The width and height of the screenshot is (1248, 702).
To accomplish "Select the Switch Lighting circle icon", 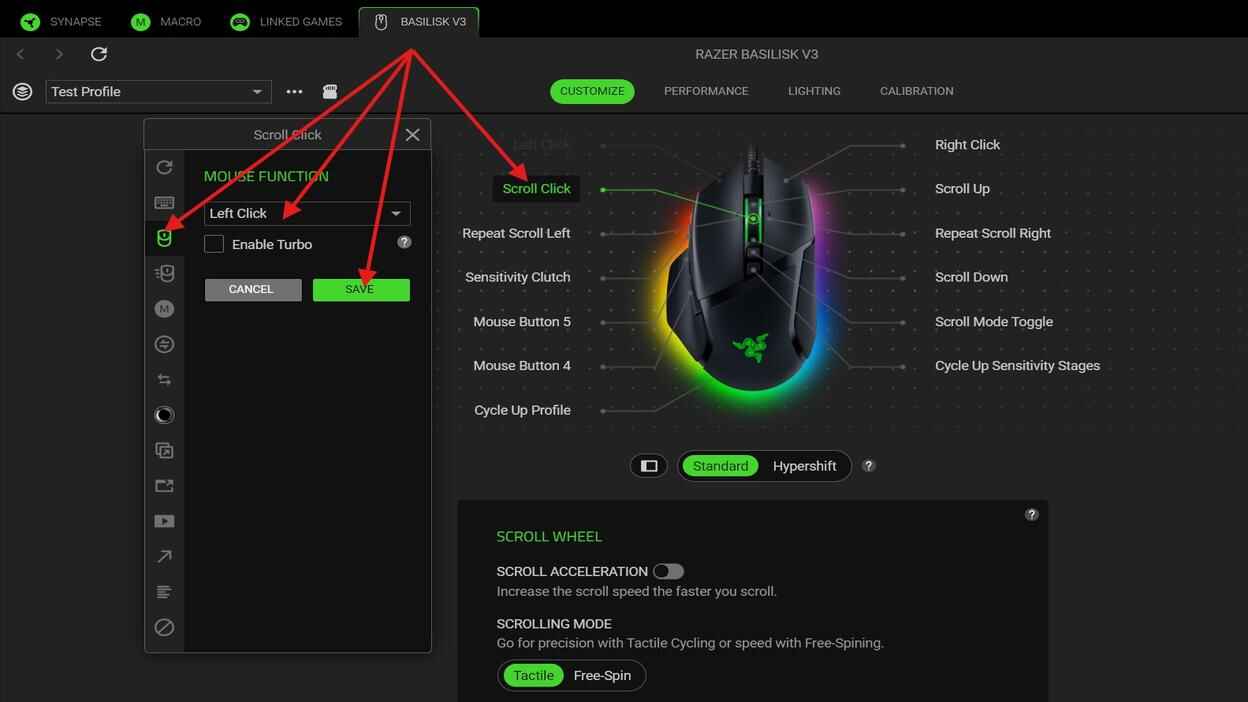I will pyautogui.click(x=164, y=415).
